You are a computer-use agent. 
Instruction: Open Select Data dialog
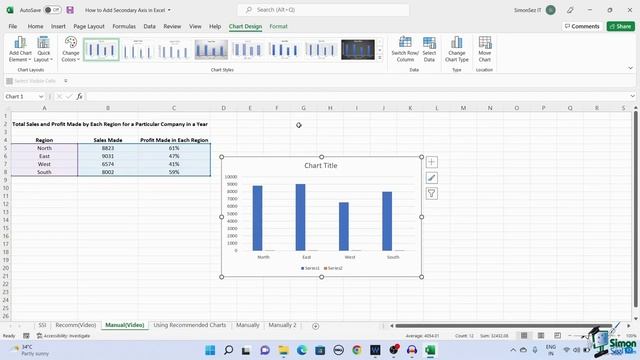tap(429, 49)
